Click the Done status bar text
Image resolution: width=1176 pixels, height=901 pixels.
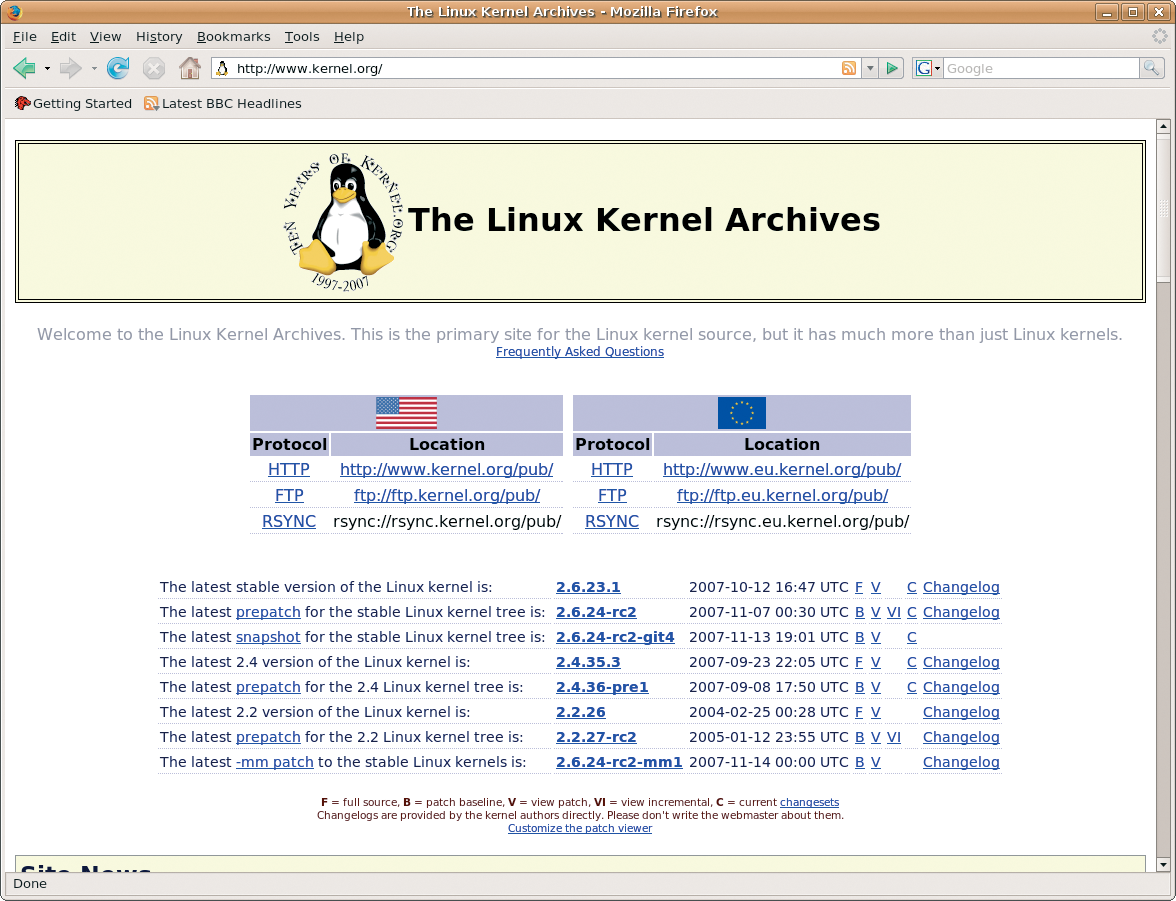30,884
